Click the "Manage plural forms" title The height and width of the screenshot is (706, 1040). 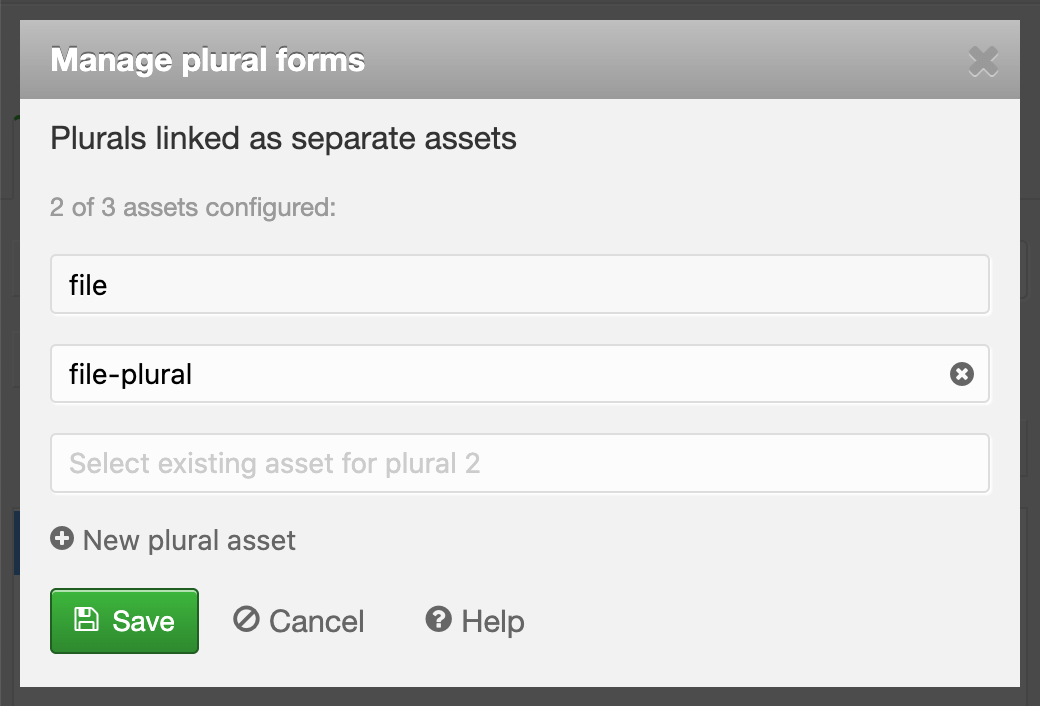click(x=207, y=60)
